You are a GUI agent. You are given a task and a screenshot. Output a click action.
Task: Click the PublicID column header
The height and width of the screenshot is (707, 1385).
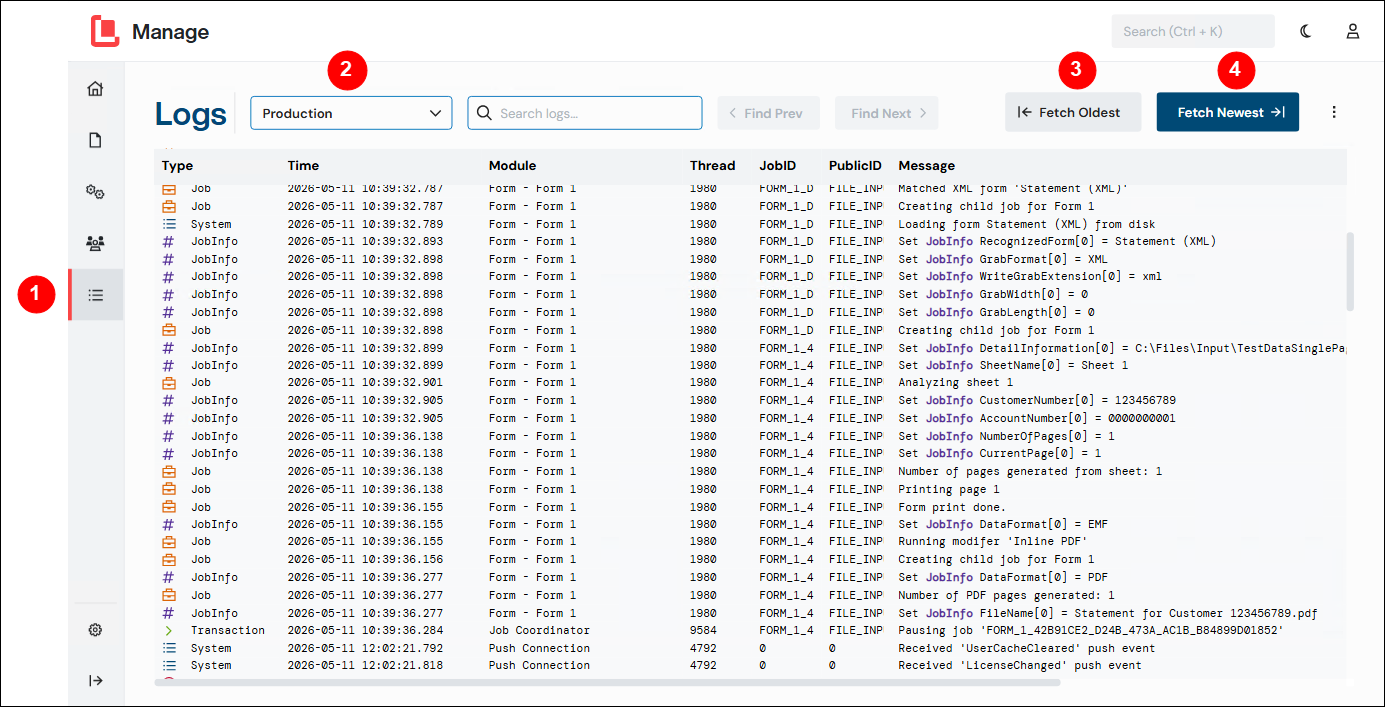coord(855,166)
